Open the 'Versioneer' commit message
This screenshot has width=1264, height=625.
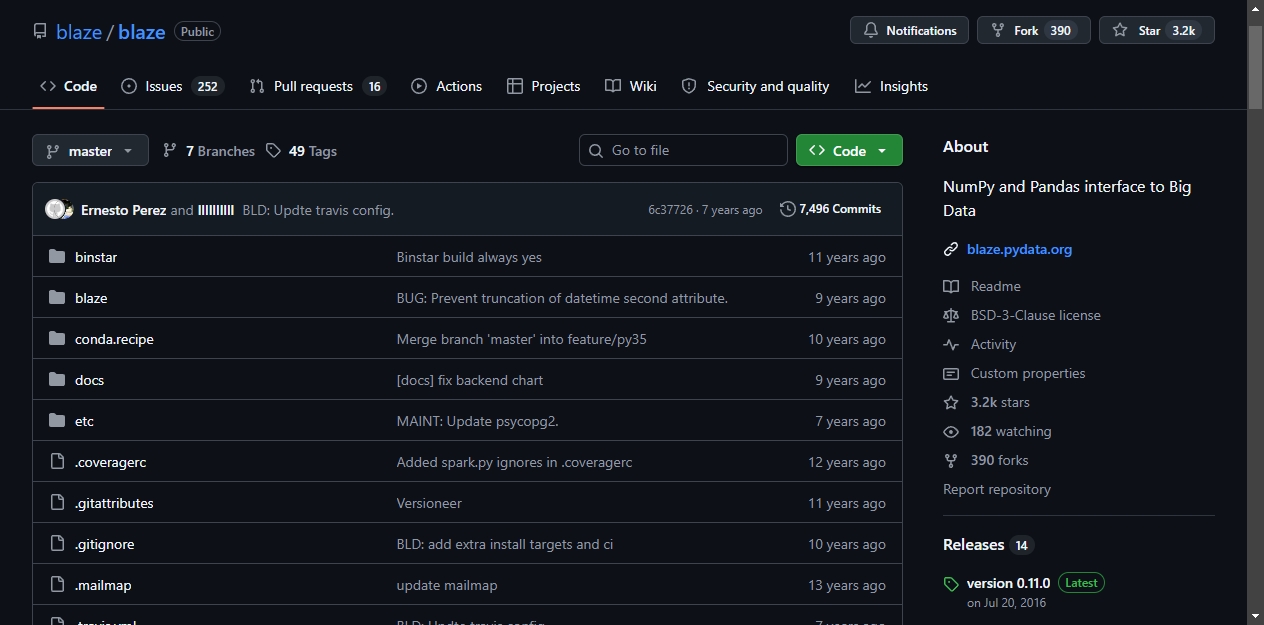(429, 503)
